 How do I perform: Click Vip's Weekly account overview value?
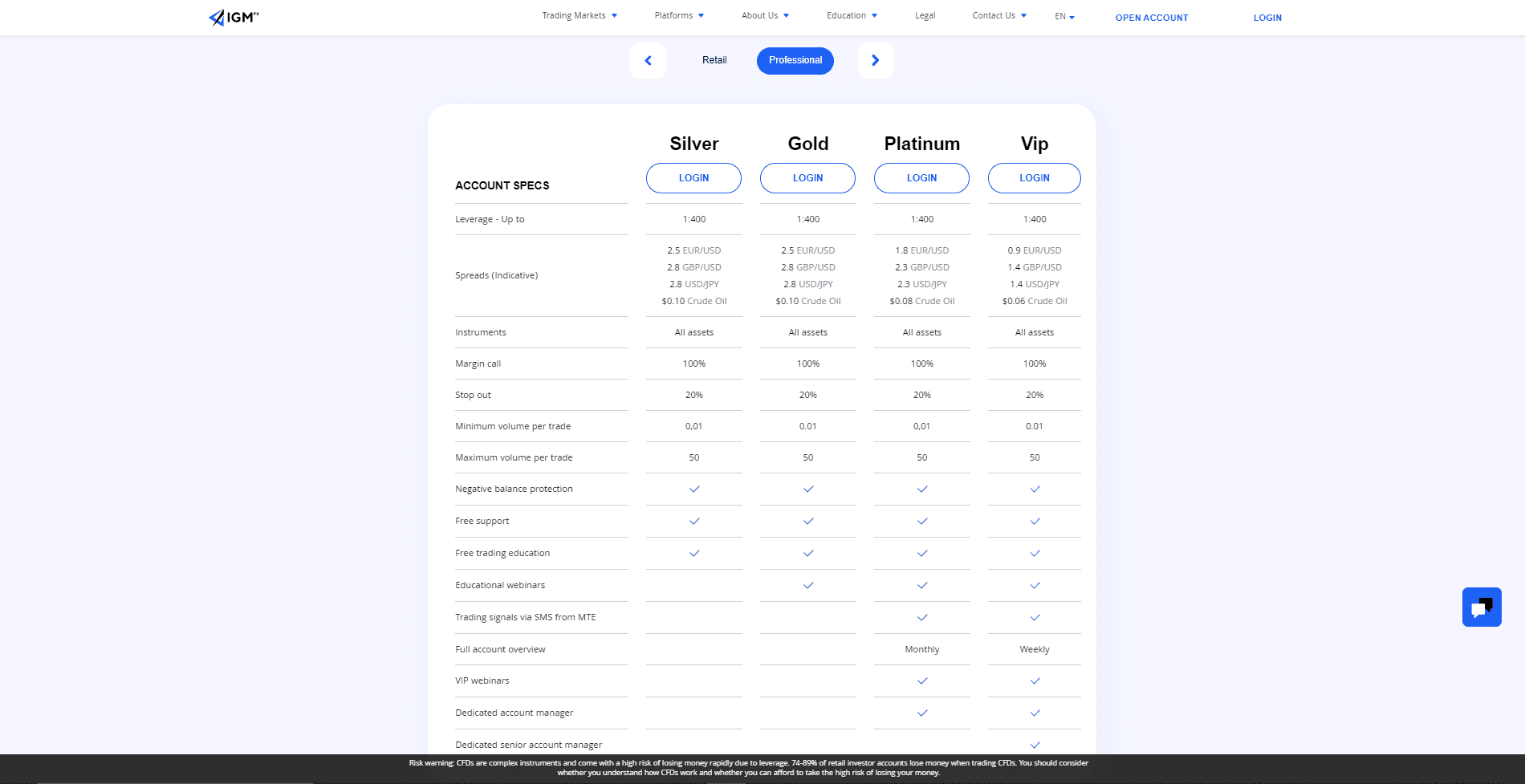click(x=1035, y=649)
